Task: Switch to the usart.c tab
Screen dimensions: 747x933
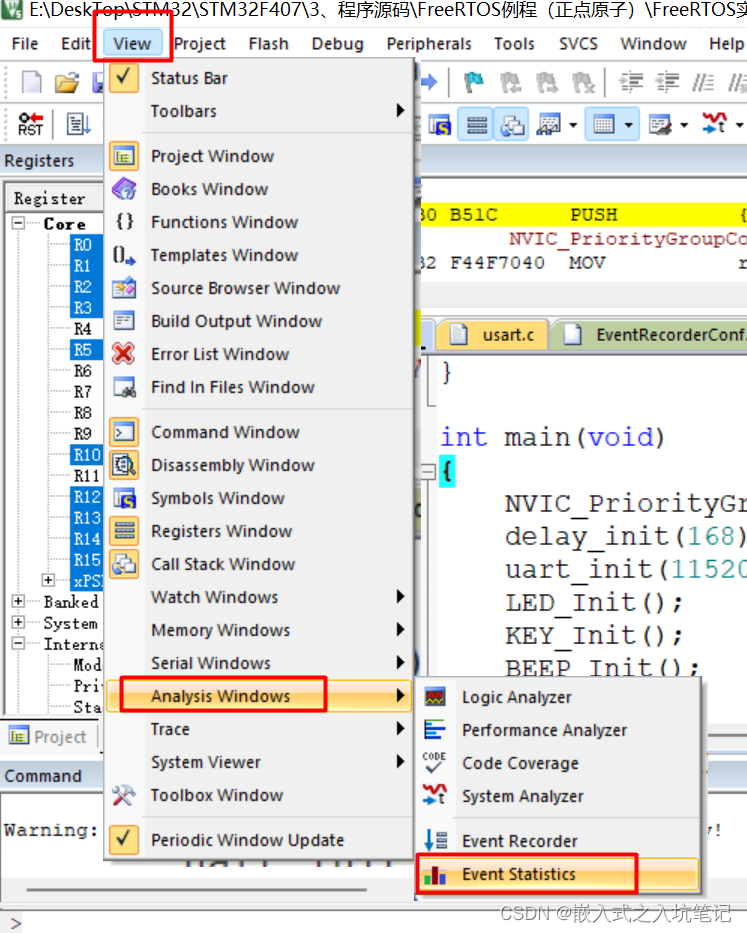Action: coord(493,335)
